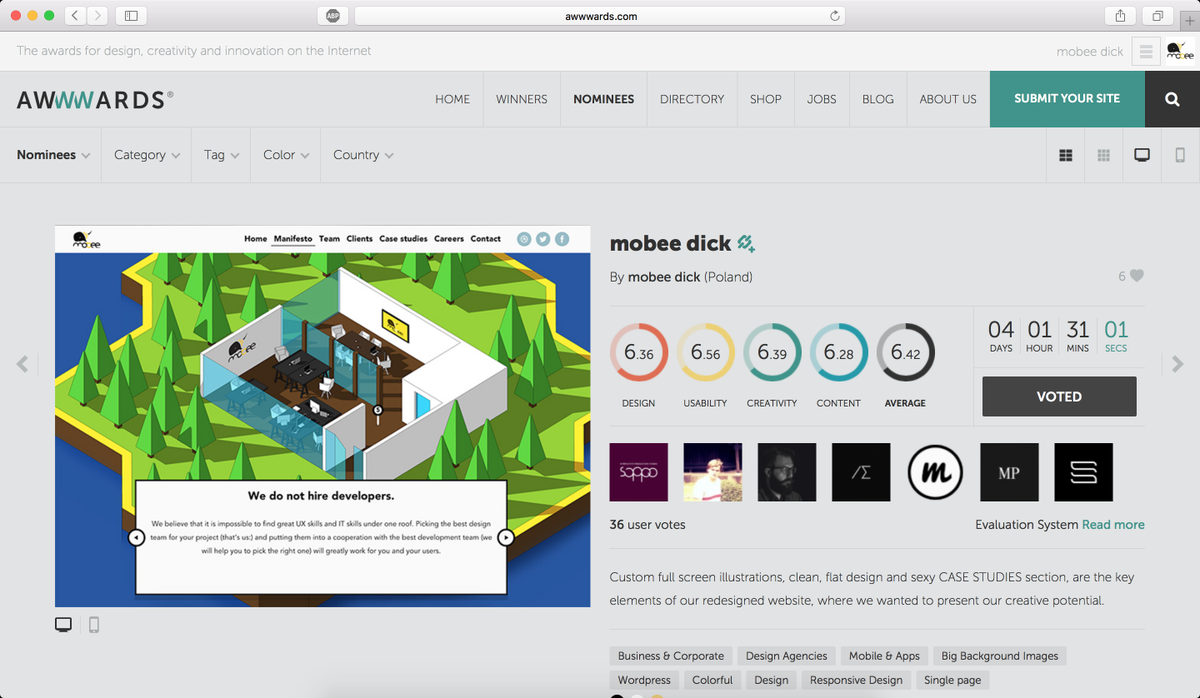Open the MP voter avatar
This screenshot has width=1200, height=698.
1009,472
